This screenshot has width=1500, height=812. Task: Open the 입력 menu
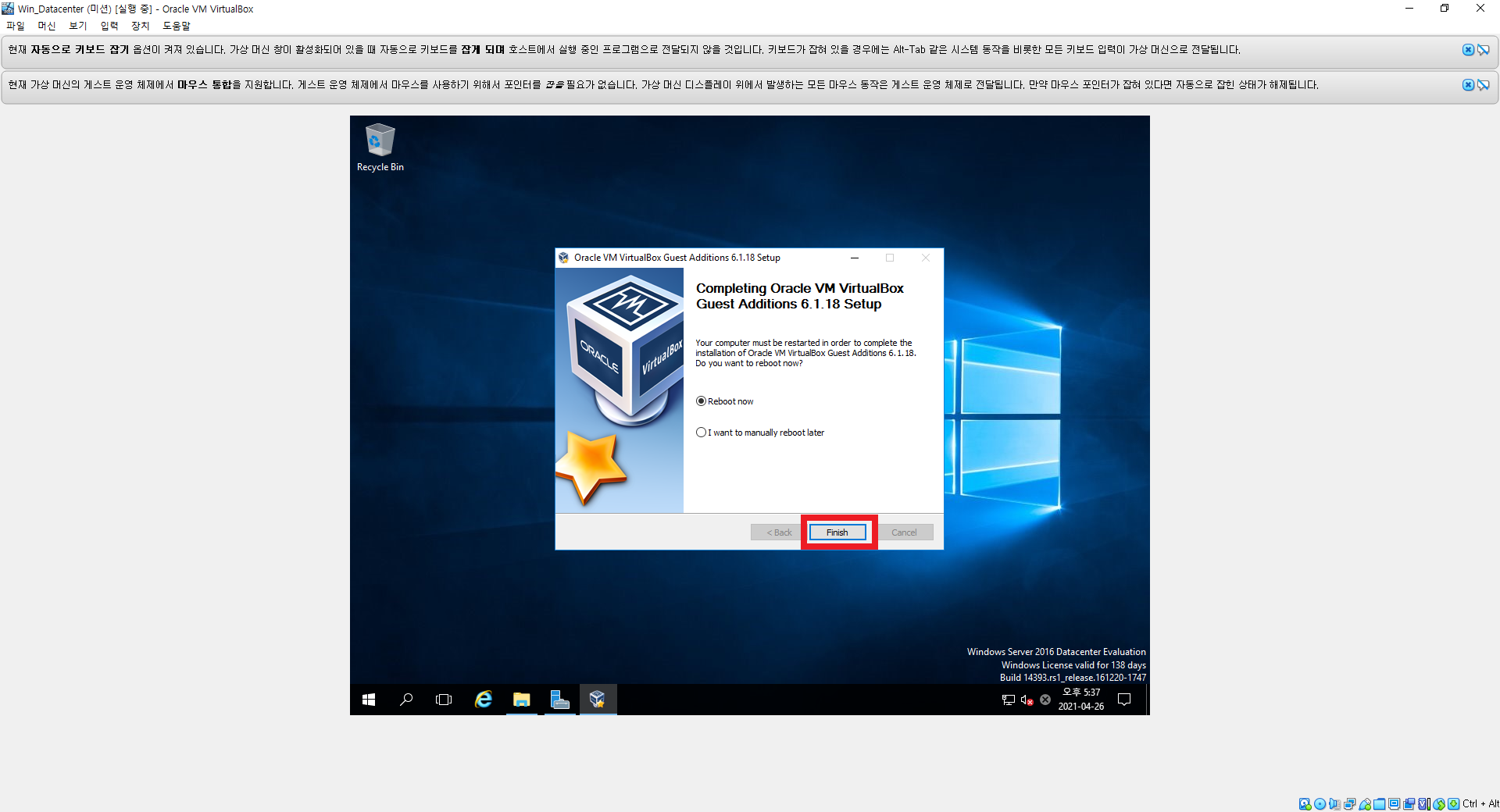pyautogui.click(x=109, y=26)
